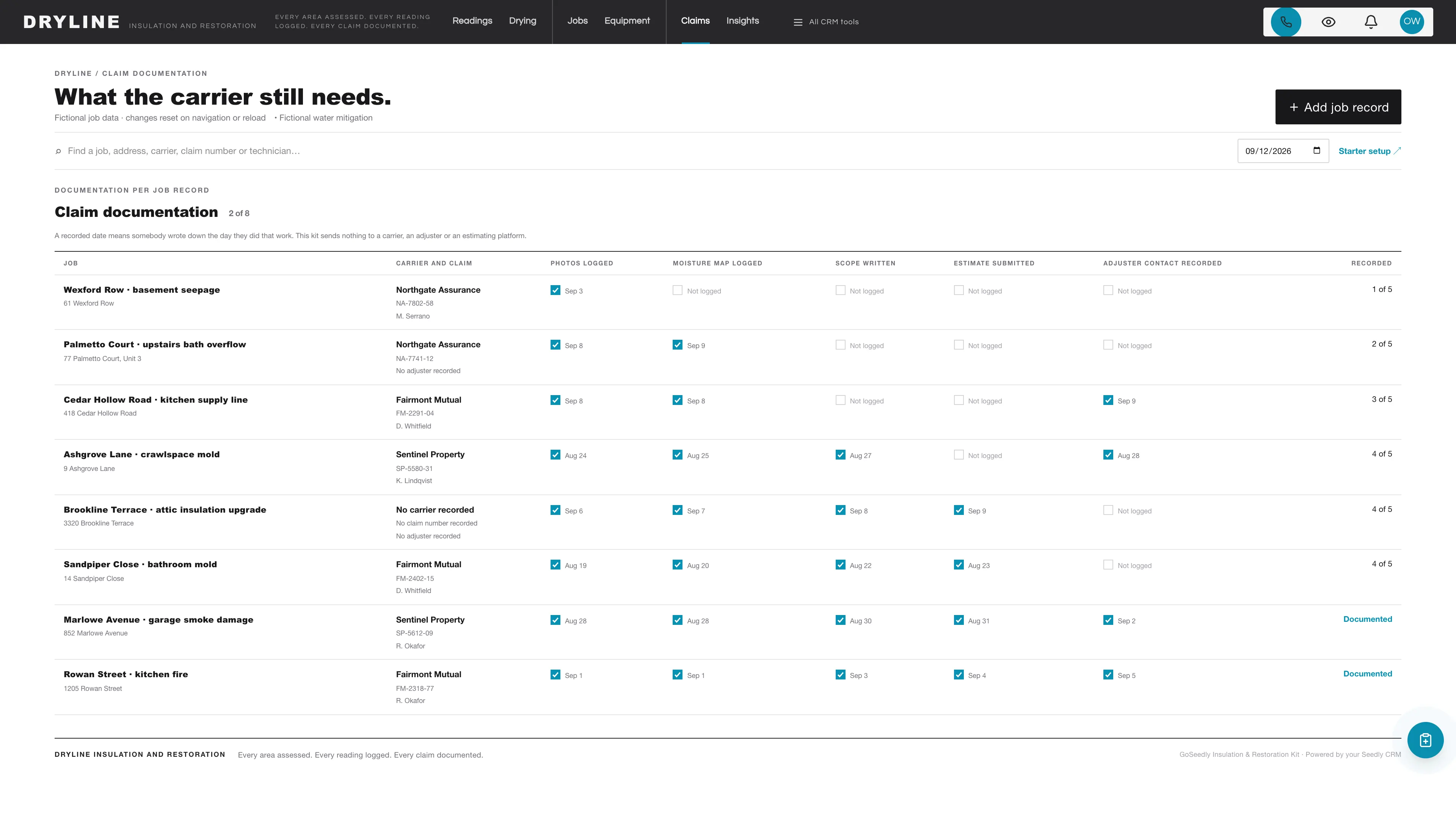This screenshot has width=1456, height=819.
Task: Open Ashgrove Lane crawlspace mold job
Action: coord(141,455)
